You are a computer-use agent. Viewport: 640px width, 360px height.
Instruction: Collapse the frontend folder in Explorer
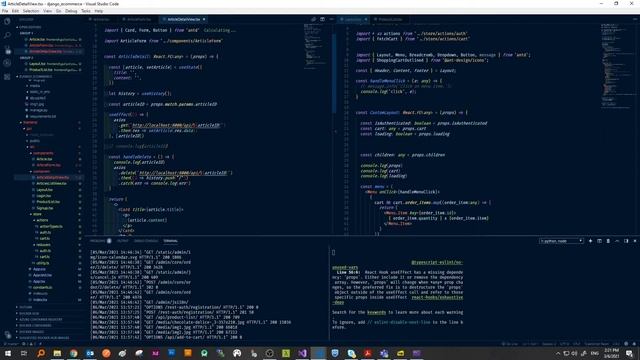[x=30, y=122]
